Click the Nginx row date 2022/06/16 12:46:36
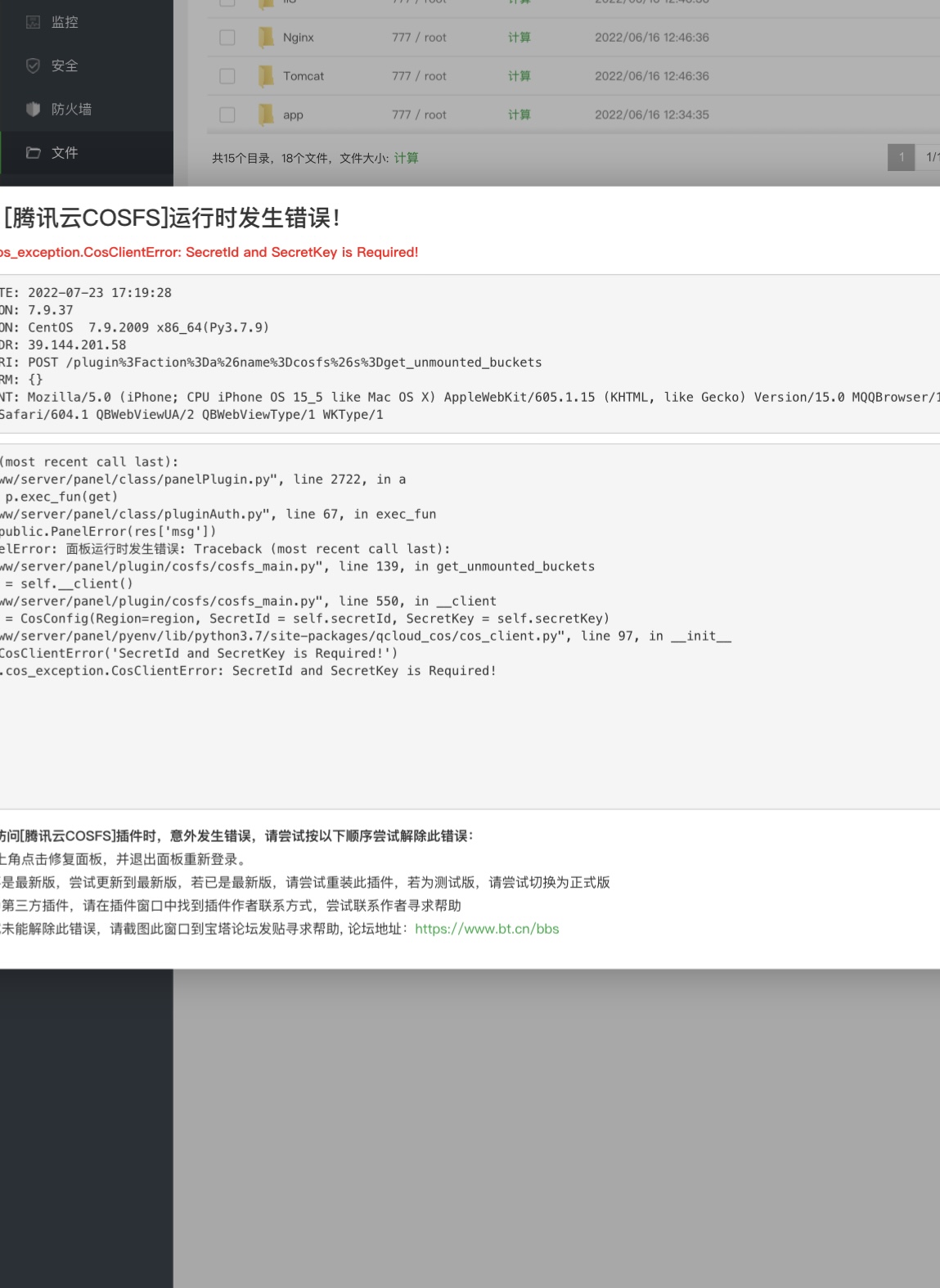940x1288 pixels. pos(652,38)
